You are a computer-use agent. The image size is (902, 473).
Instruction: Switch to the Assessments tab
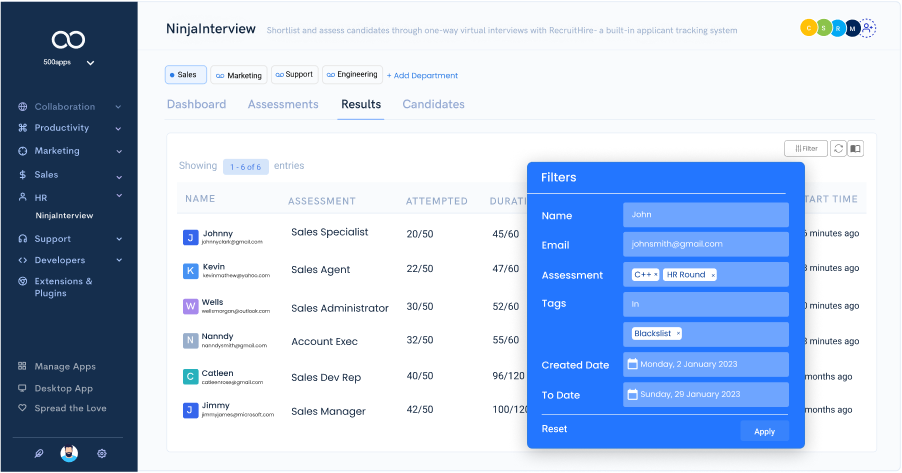click(283, 104)
